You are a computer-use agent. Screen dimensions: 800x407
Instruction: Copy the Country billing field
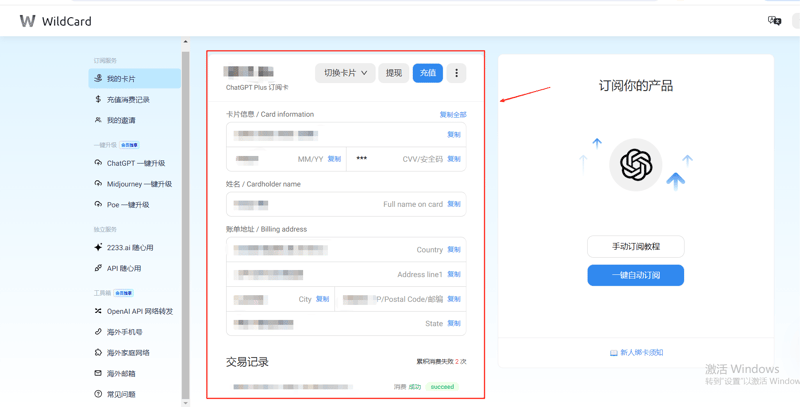[x=454, y=249]
